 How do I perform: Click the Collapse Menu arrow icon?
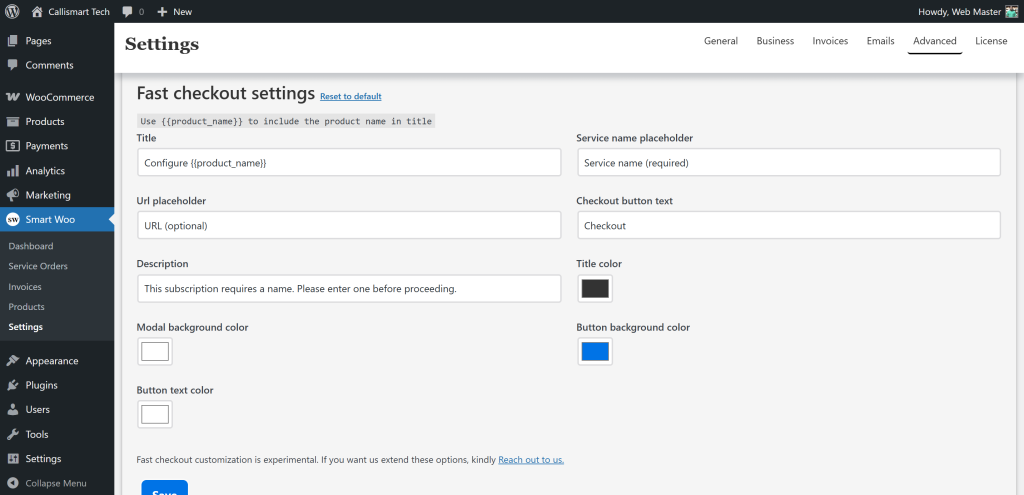click(12, 483)
